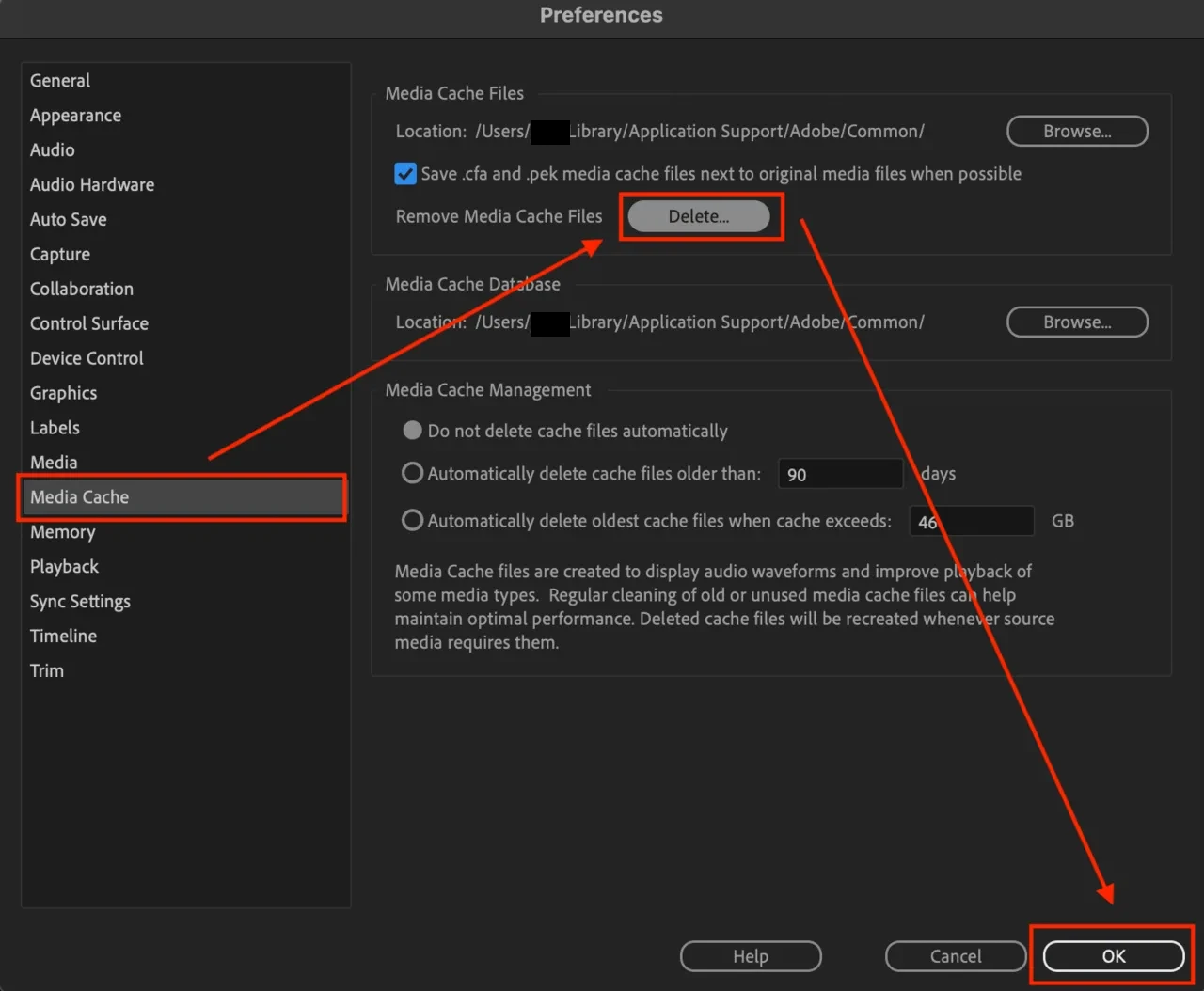Screen dimensions: 1204x991
Task: Go to Labels preferences
Action: (55, 429)
